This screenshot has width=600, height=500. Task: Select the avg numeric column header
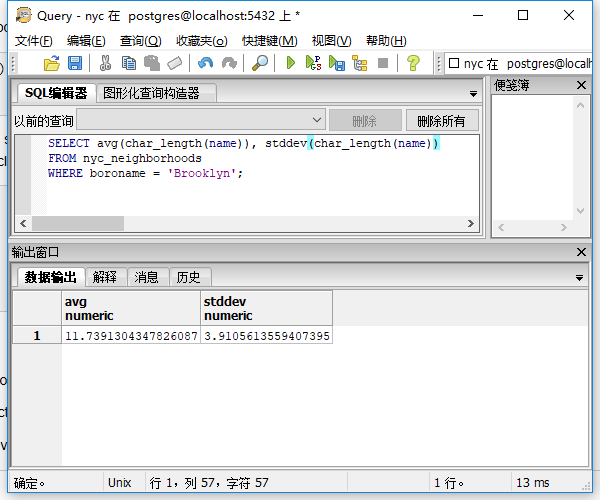point(131,308)
